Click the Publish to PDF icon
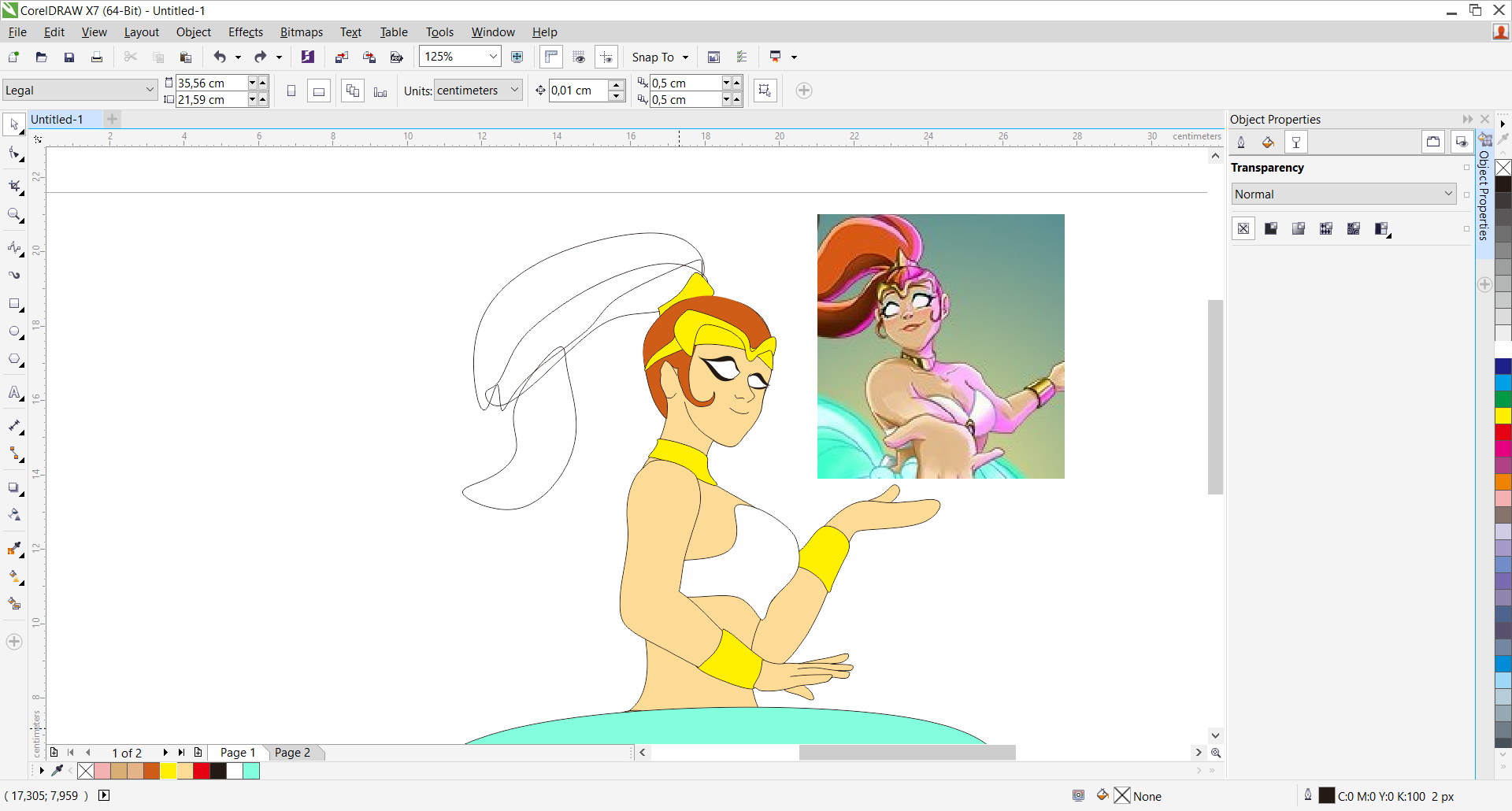 pyautogui.click(x=397, y=57)
